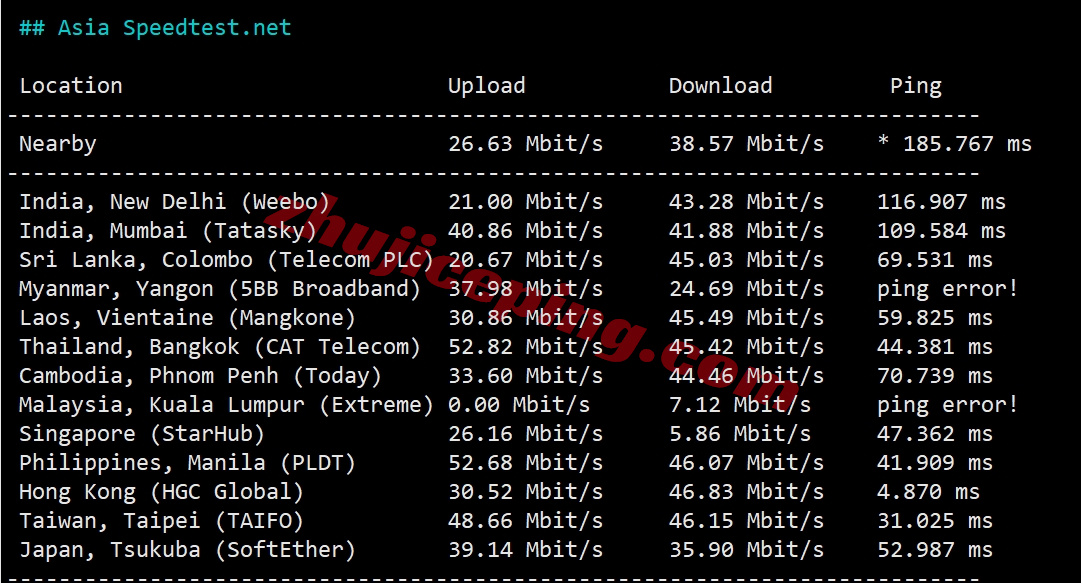Select the Location column header
Viewport: 1081px width, 583px height.
[x=71, y=86]
